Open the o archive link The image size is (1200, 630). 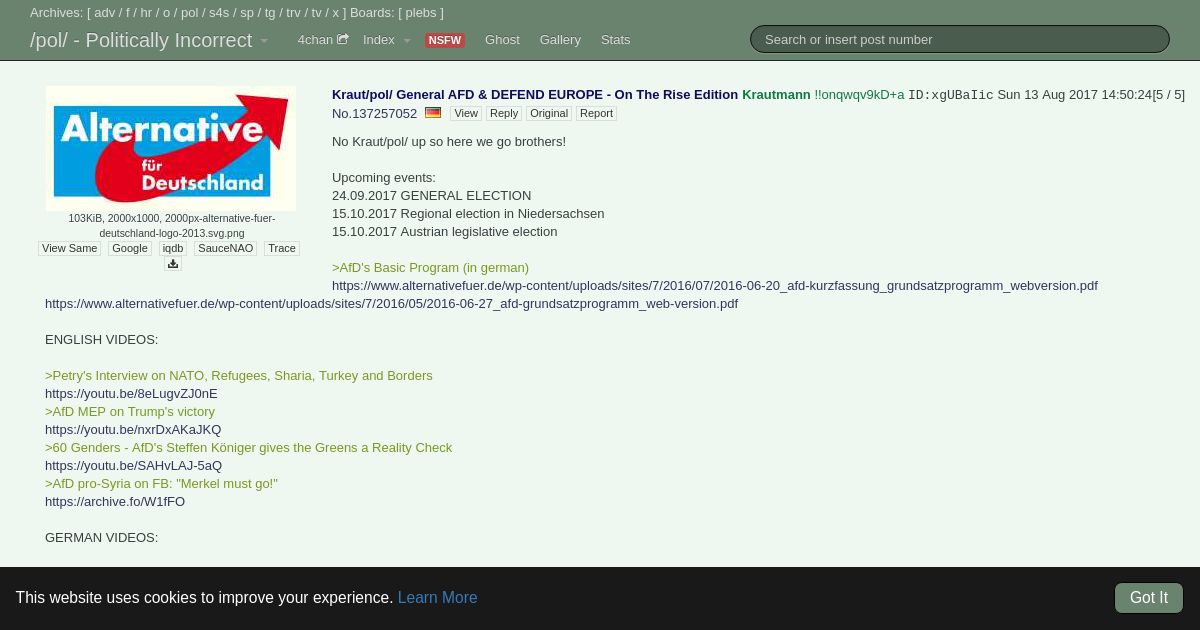(x=167, y=12)
